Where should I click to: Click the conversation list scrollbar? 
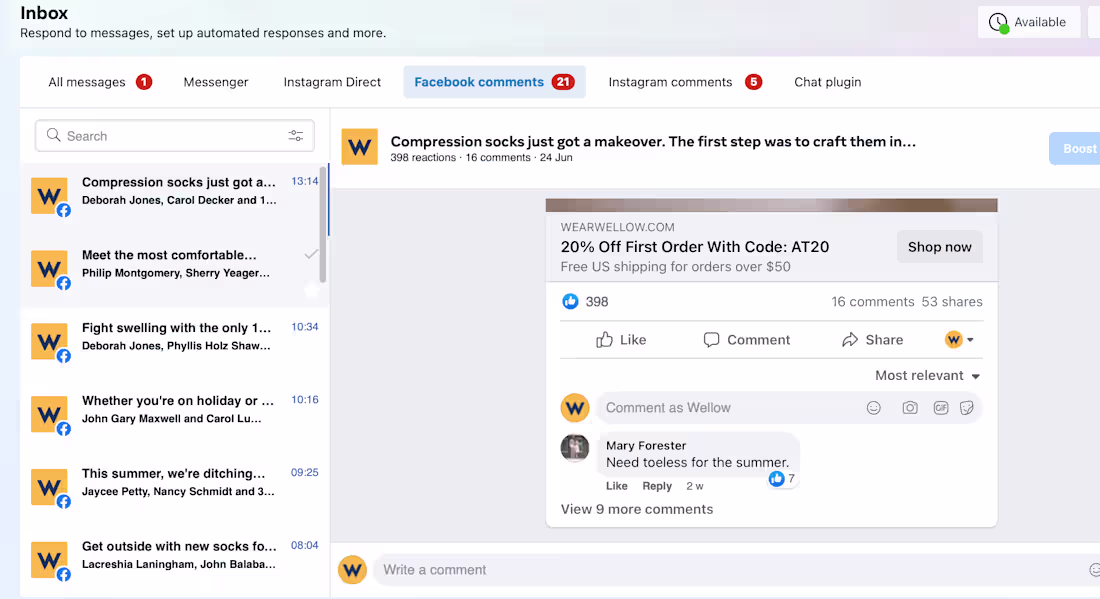[x=323, y=223]
